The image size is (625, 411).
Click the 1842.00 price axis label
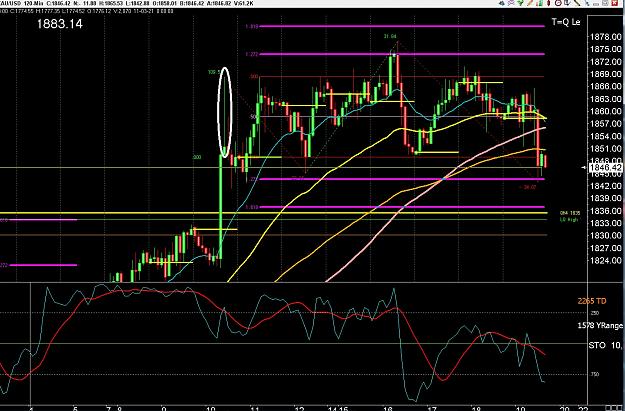click(605, 186)
